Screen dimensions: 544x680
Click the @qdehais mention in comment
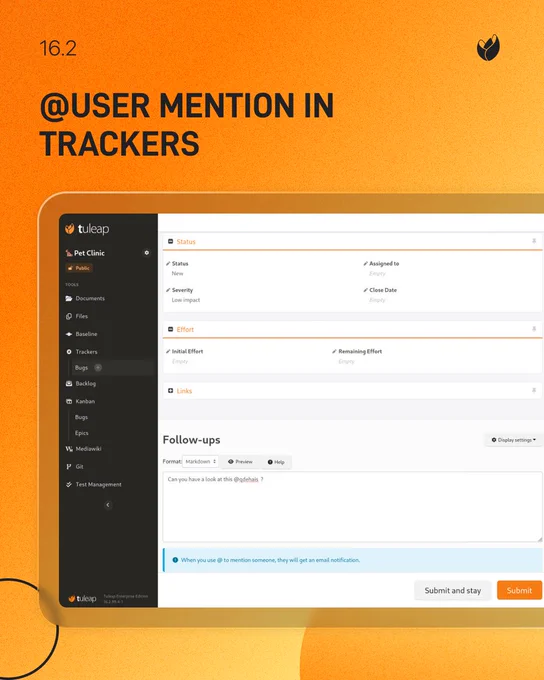(246, 479)
